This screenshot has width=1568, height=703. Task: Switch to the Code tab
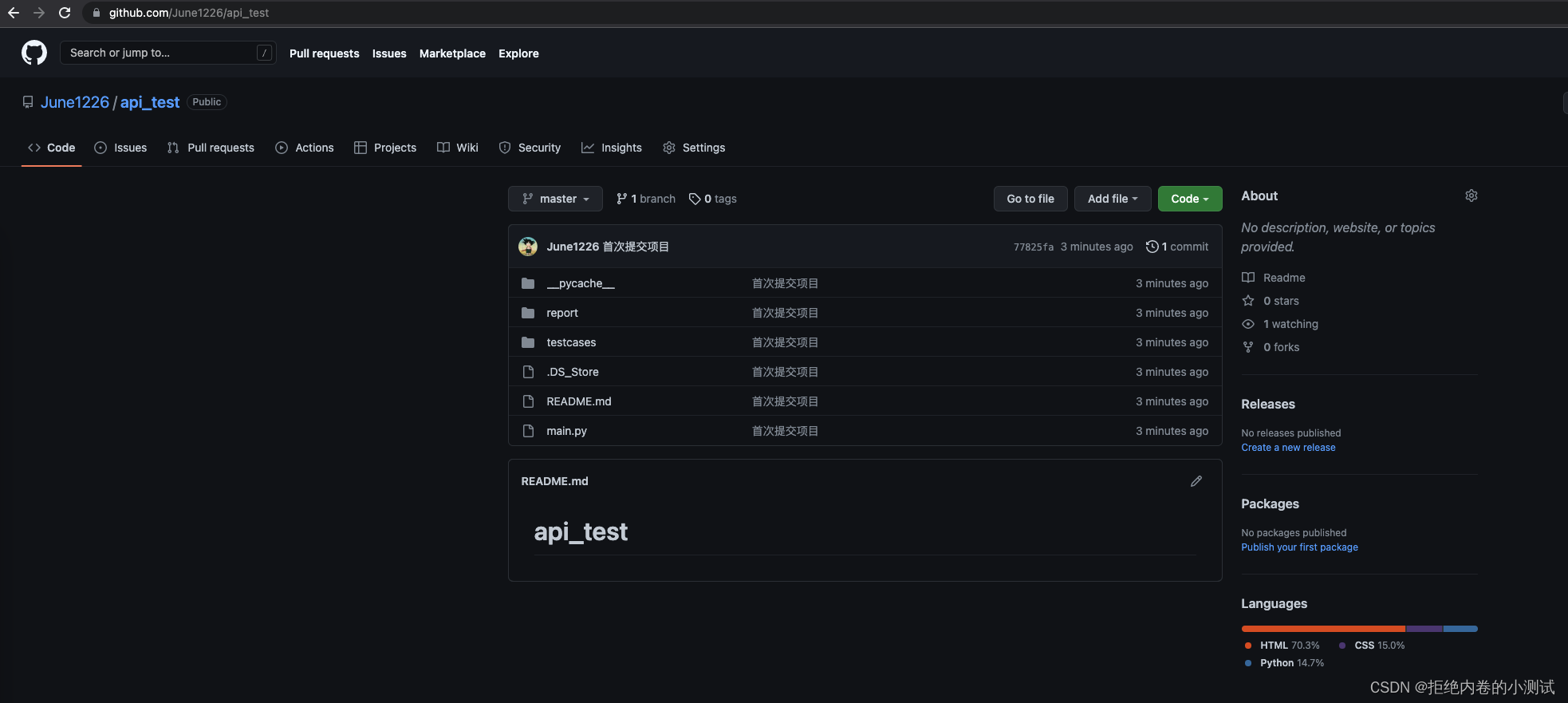[x=52, y=148]
